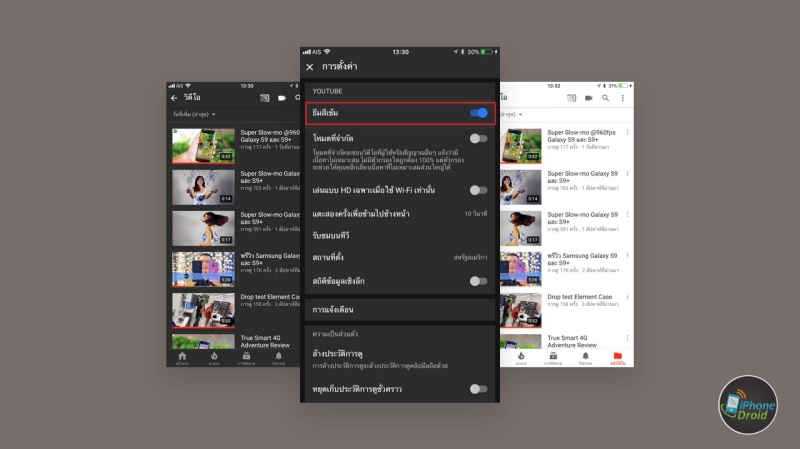800x449 pixels.
Task: Open the รีวิว Samsung Galaxy S9 thumbnail, light phone
Action: coord(521,269)
